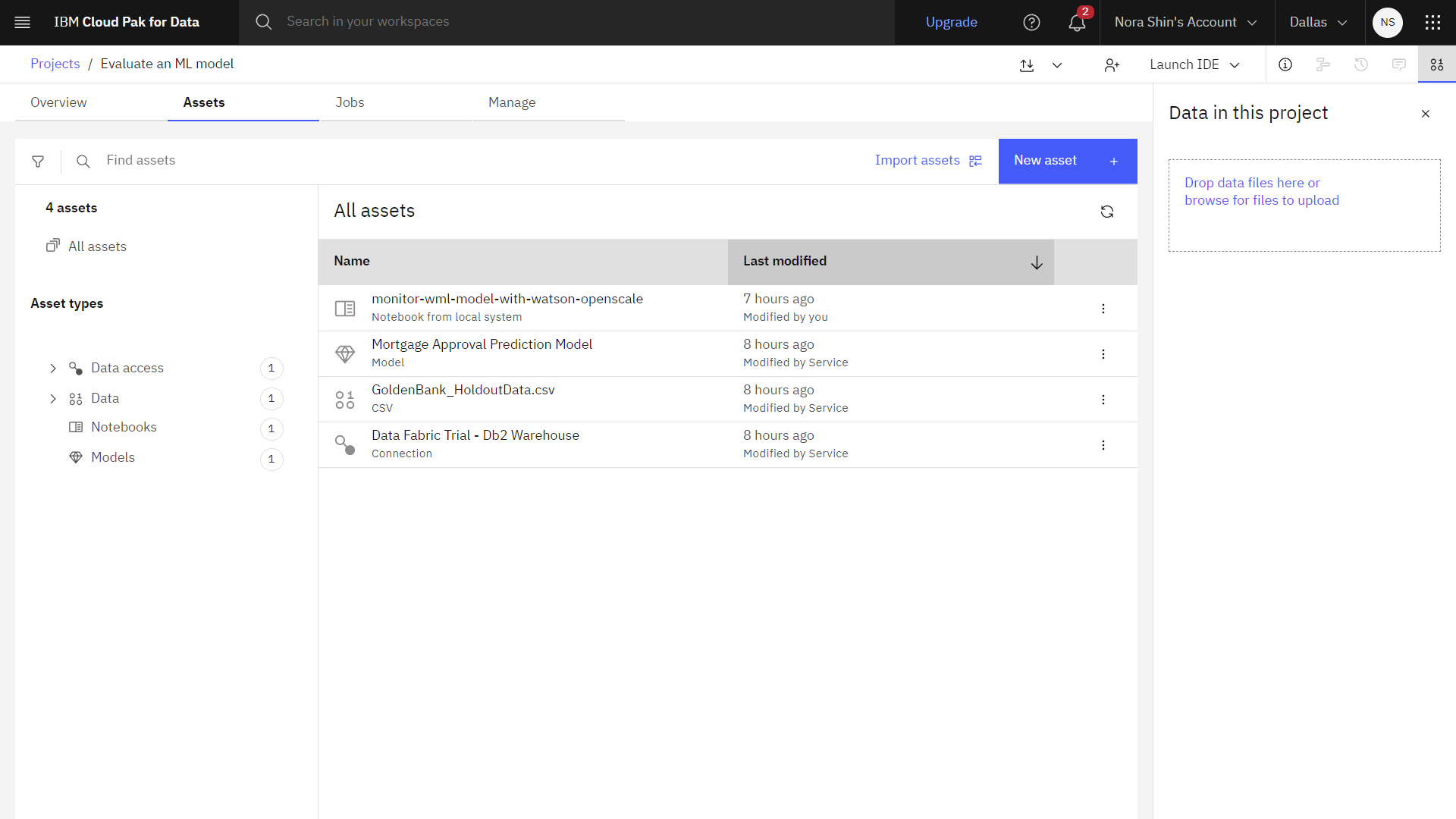Click the notebook icon beside monitor-wml-model row

point(345,309)
